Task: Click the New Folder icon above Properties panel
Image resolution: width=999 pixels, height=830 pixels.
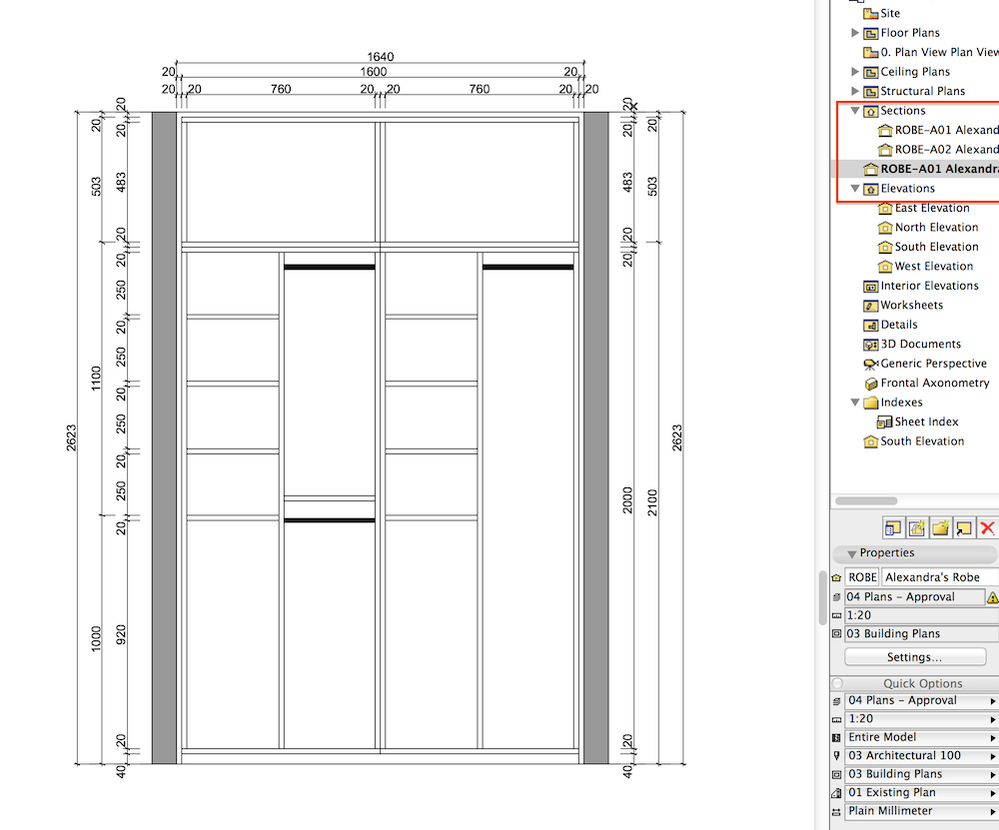Action: pyautogui.click(x=941, y=527)
